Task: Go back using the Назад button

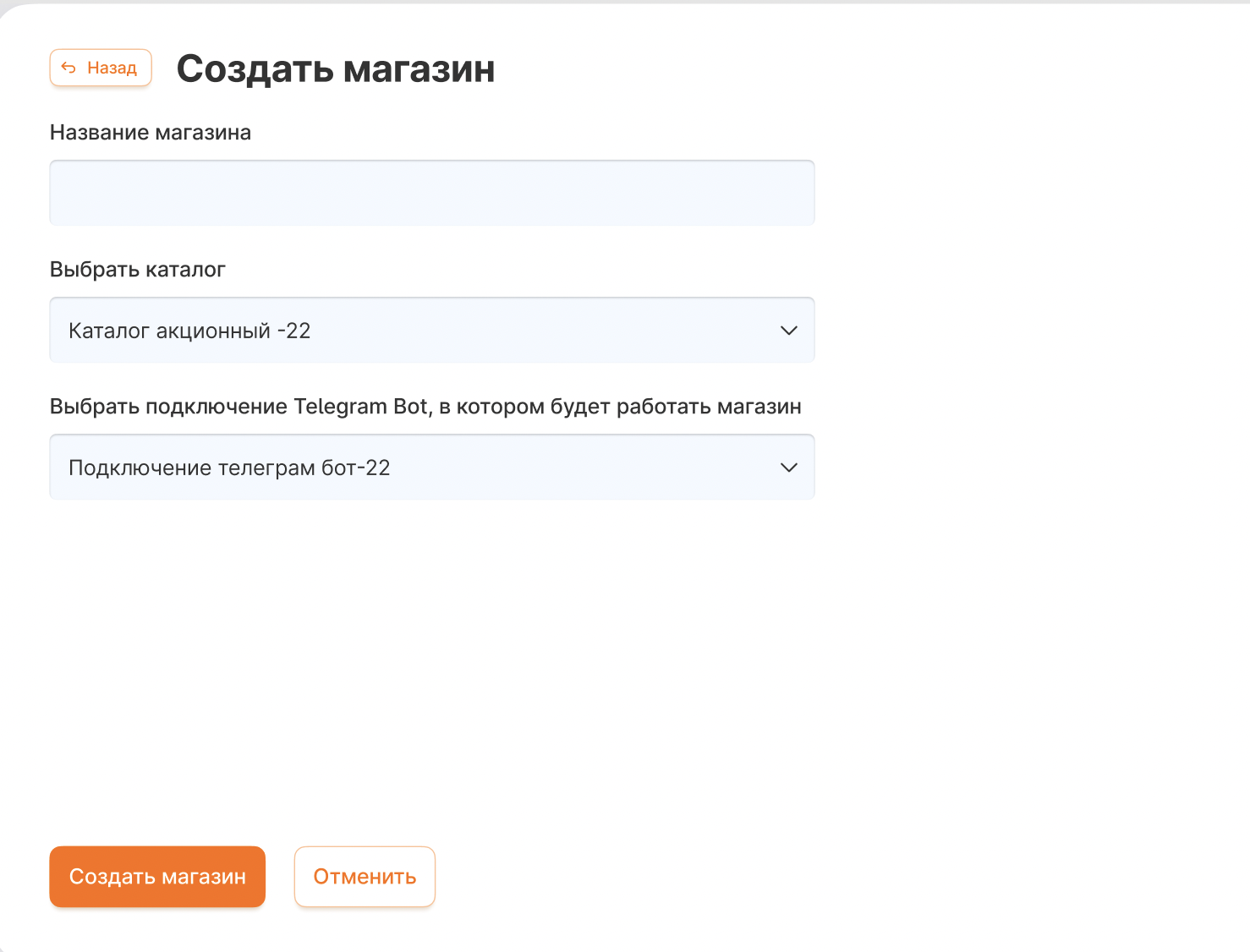Action: tap(101, 68)
